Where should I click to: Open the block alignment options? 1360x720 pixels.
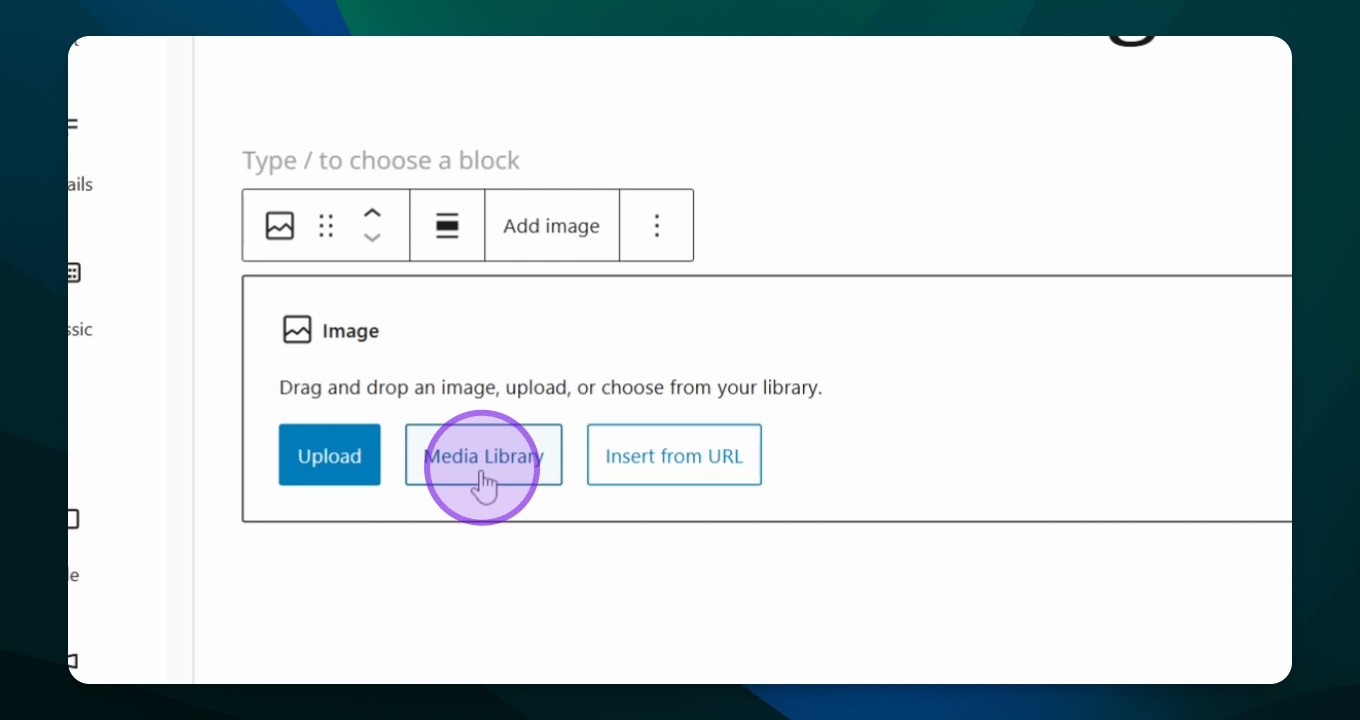coord(447,226)
